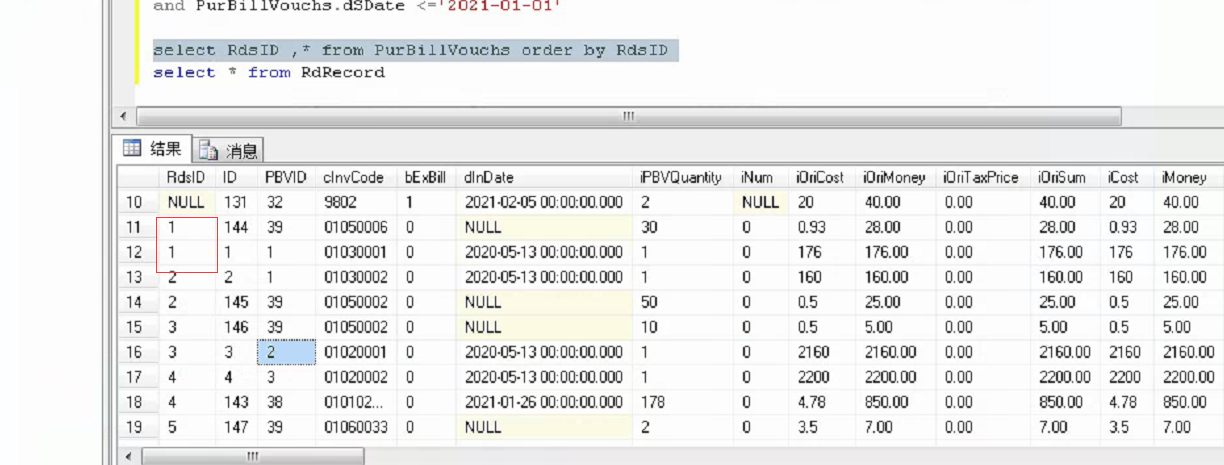Click the editor horizontal scrollbar thumb
This screenshot has width=1224, height=465.
point(628,116)
